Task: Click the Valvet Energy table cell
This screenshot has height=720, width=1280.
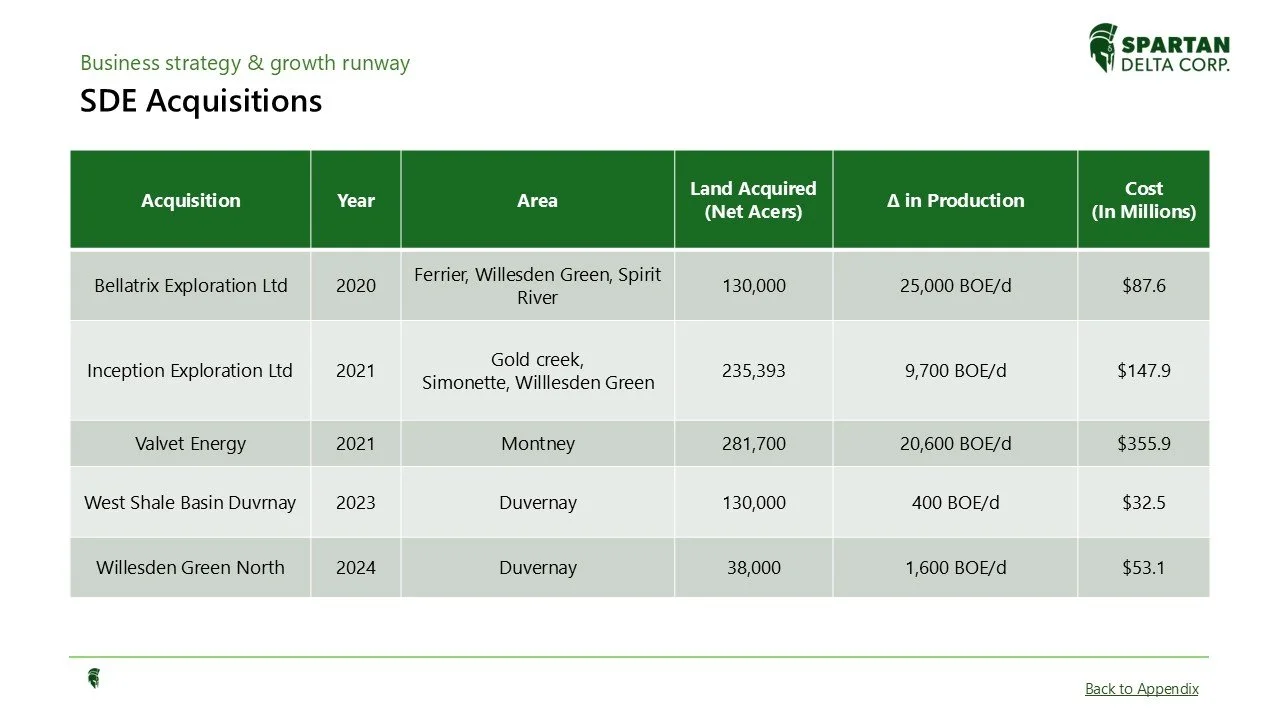Action: (x=190, y=443)
